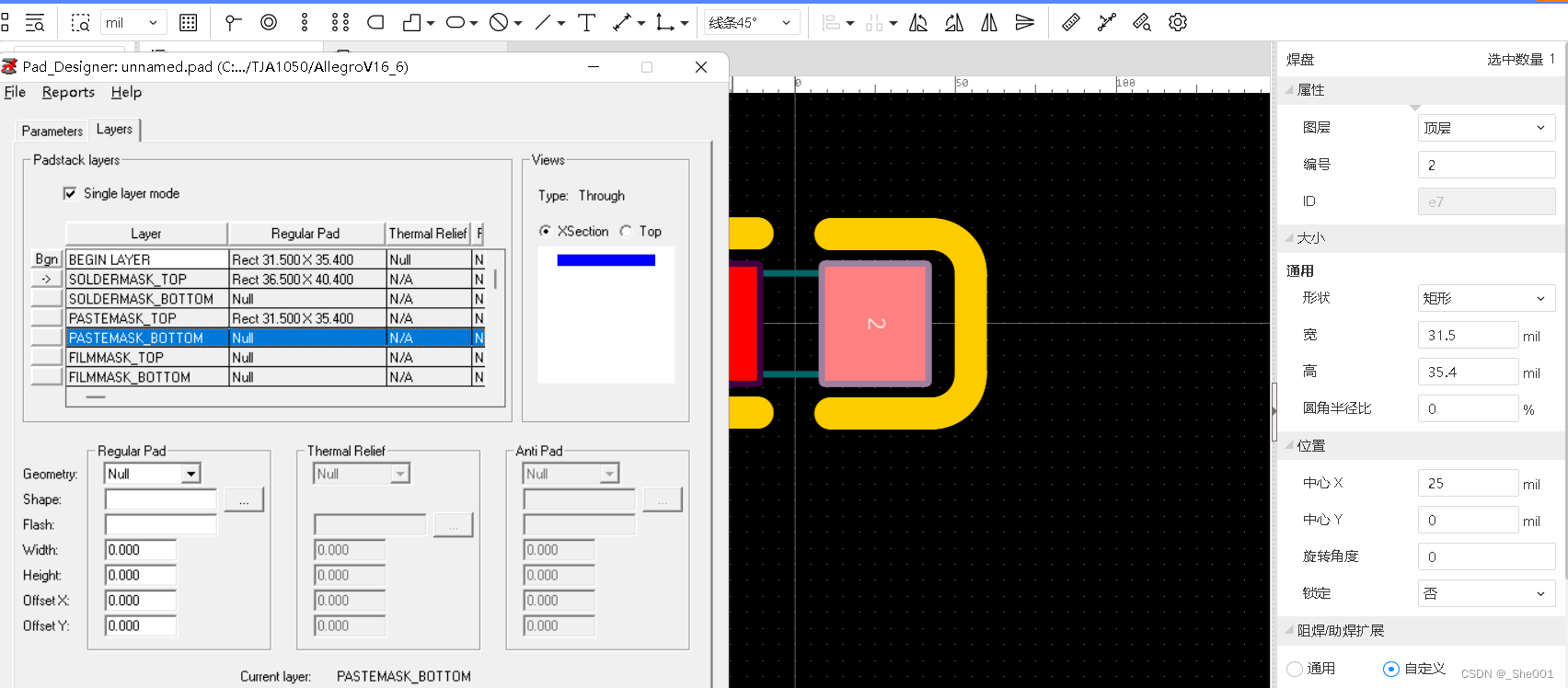Click the Shape browse button
1568x688 pixels.
click(244, 499)
